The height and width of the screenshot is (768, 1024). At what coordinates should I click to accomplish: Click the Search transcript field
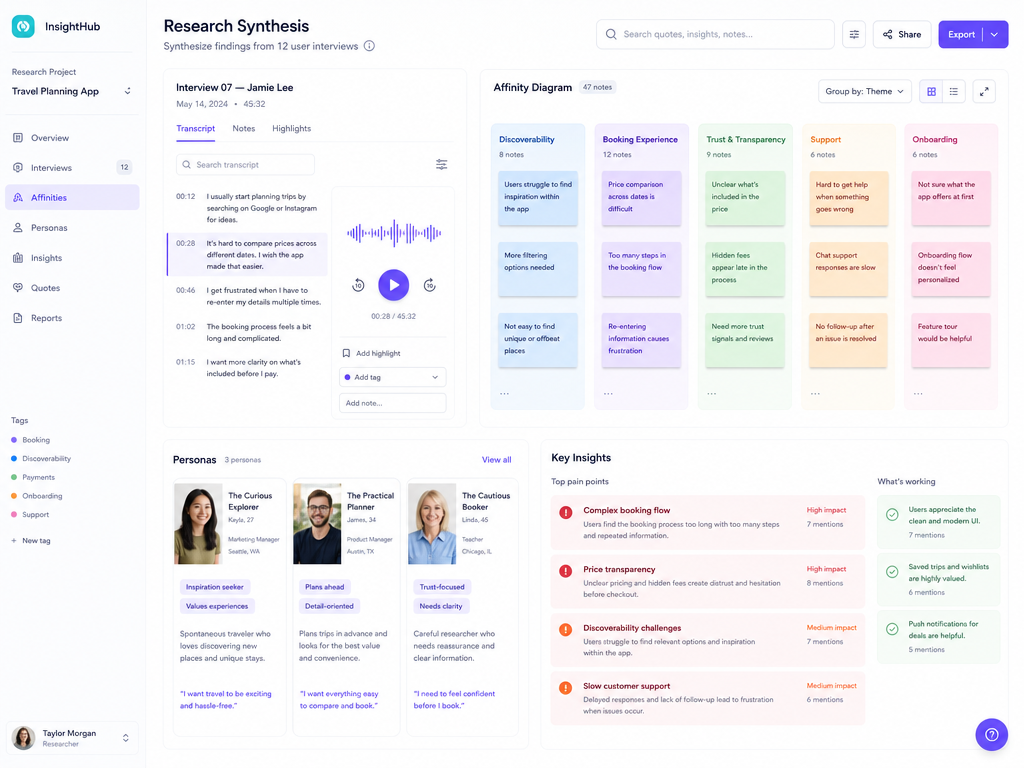tap(245, 165)
